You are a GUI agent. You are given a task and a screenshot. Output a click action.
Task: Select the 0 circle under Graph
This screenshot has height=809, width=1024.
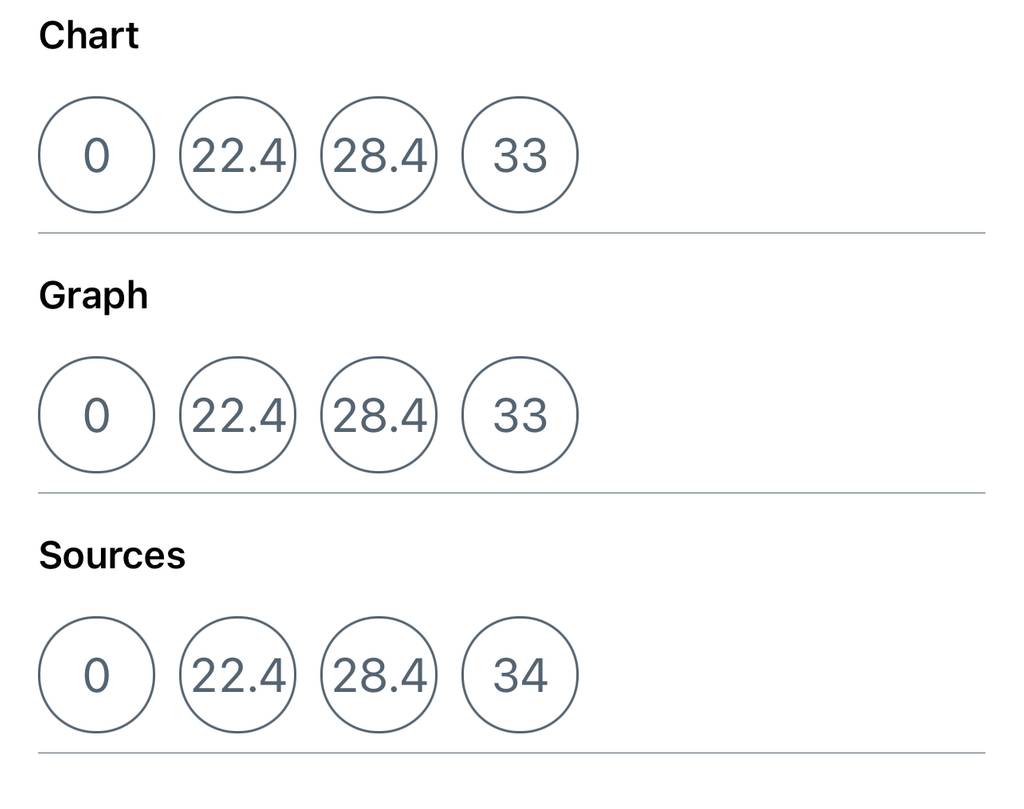click(x=97, y=415)
